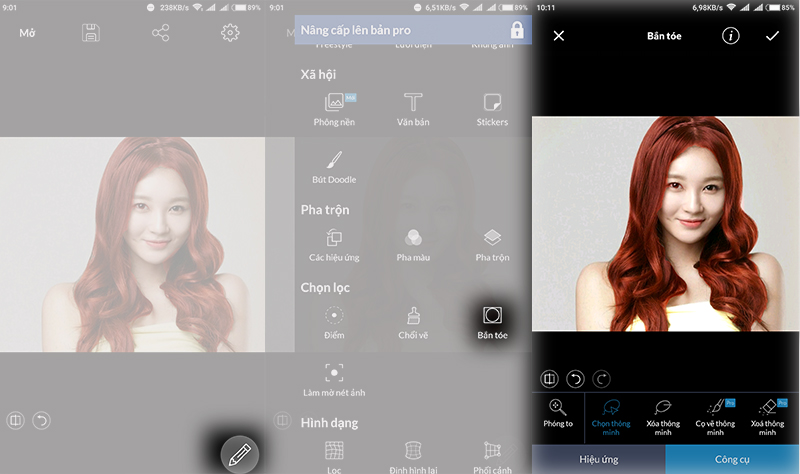Select Xoá thông minh eraser Pro tool

click(767, 418)
